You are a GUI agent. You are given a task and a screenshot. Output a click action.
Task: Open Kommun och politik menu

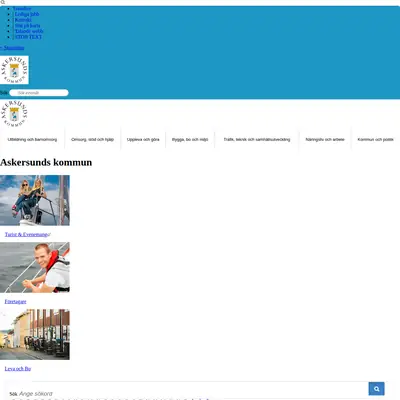(x=376, y=139)
